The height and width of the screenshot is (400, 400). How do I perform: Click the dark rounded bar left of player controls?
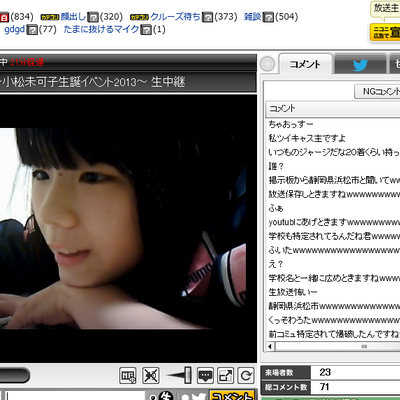pyautogui.click(x=15, y=376)
